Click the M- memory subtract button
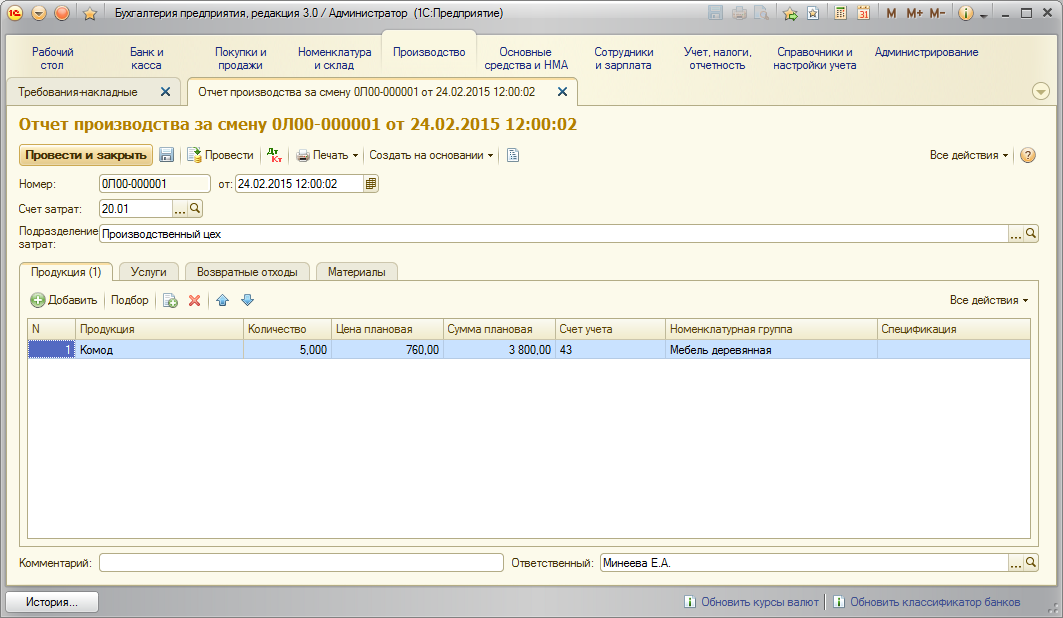Screen dimensions: 1063x618 937,13
